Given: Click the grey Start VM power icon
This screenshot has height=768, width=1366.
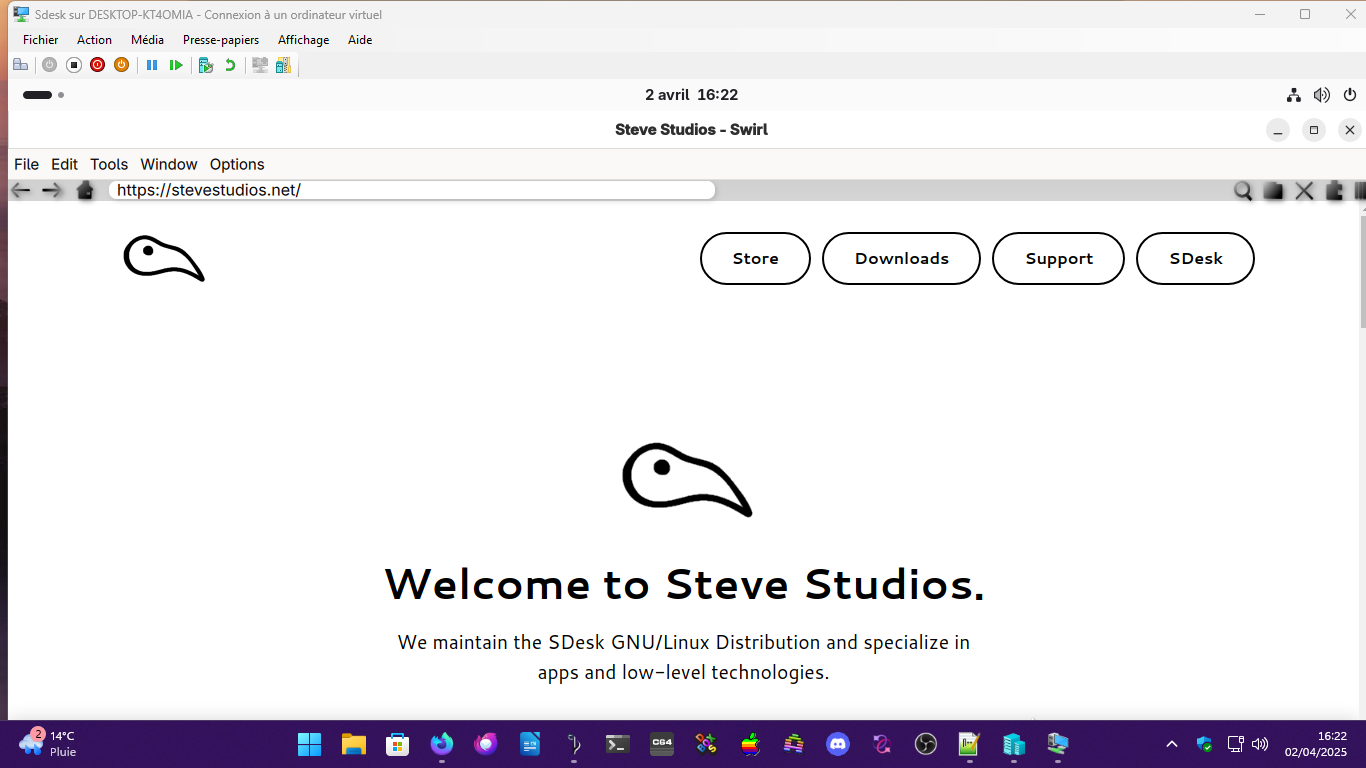Looking at the screenshot, I should point(49,65).
